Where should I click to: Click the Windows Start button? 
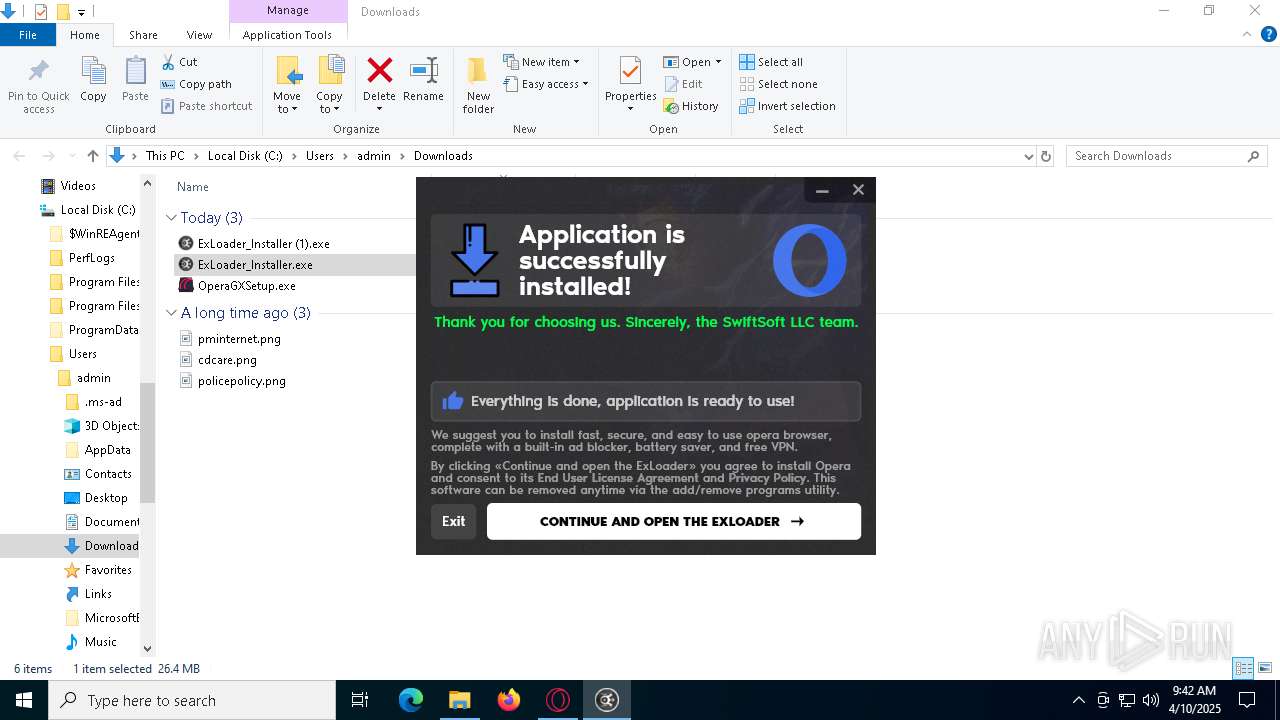coord(23,700)
